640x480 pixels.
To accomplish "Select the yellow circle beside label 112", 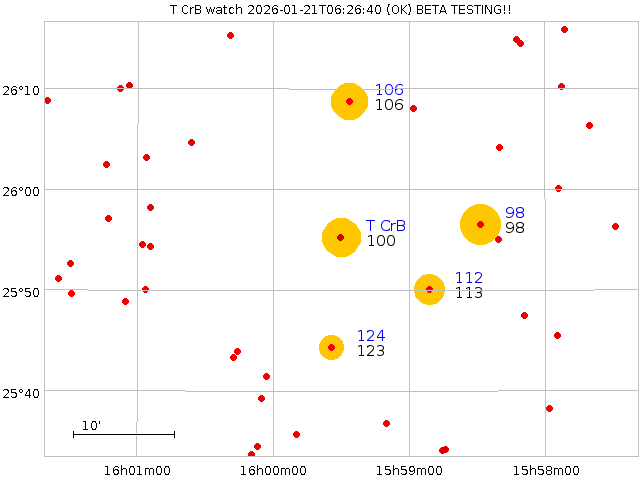I will 429,289.
